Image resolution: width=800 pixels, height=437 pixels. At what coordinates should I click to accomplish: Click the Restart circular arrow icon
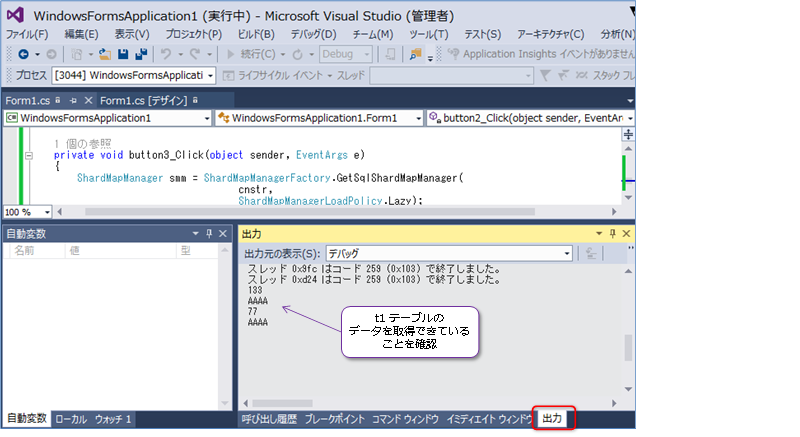pos(297,54)
